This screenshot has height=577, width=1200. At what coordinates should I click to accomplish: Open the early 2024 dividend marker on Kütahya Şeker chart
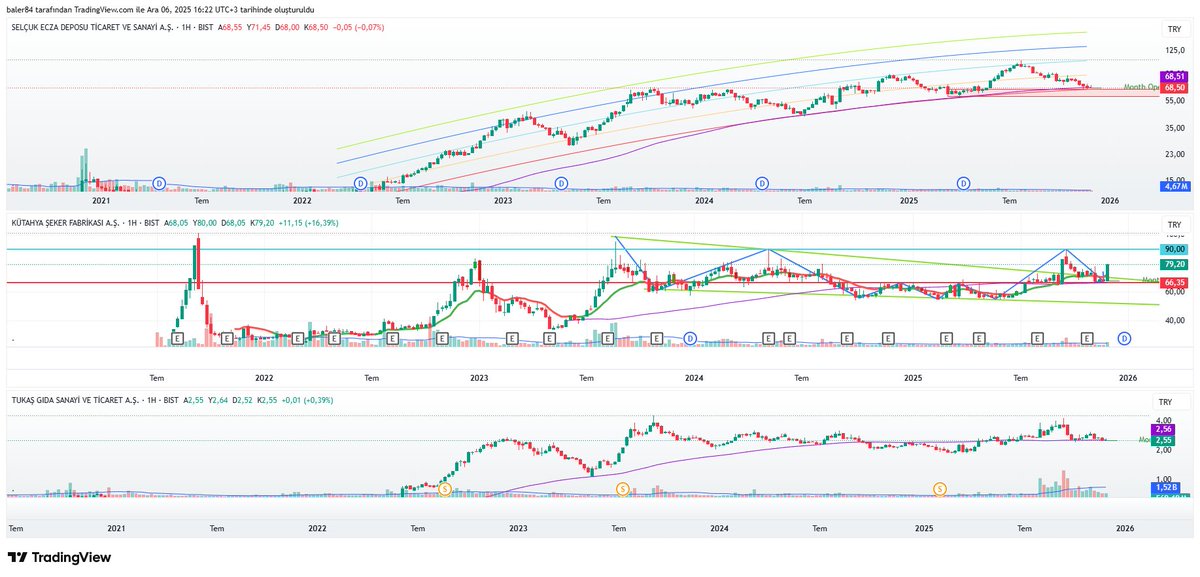coord(690,339)
